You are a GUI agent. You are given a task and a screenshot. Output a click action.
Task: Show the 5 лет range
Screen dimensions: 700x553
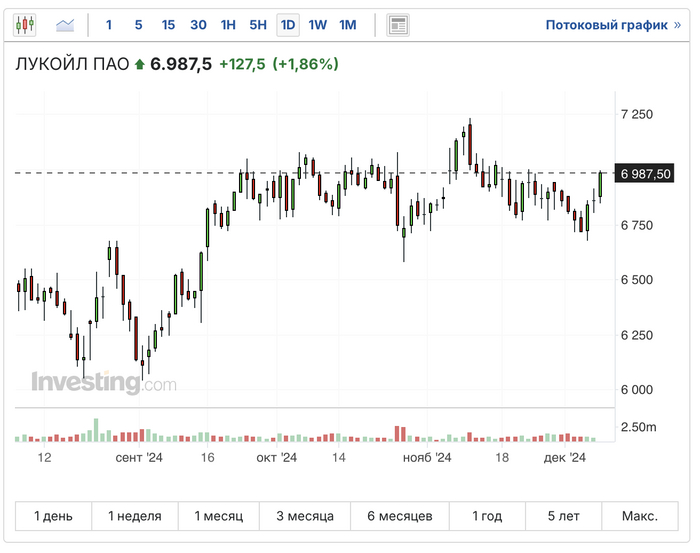click(563, 516)
